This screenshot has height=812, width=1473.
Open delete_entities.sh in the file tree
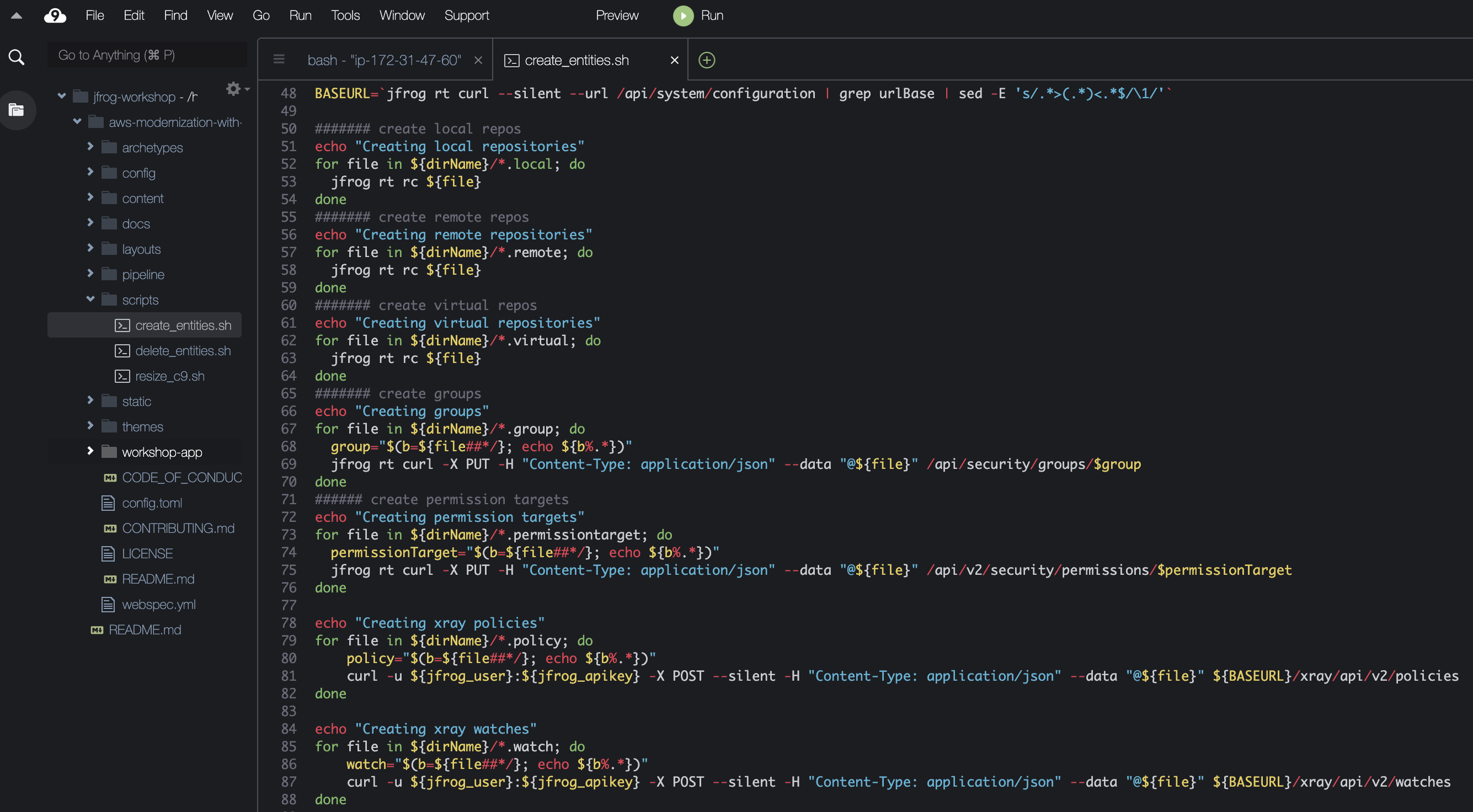[183, 350]
